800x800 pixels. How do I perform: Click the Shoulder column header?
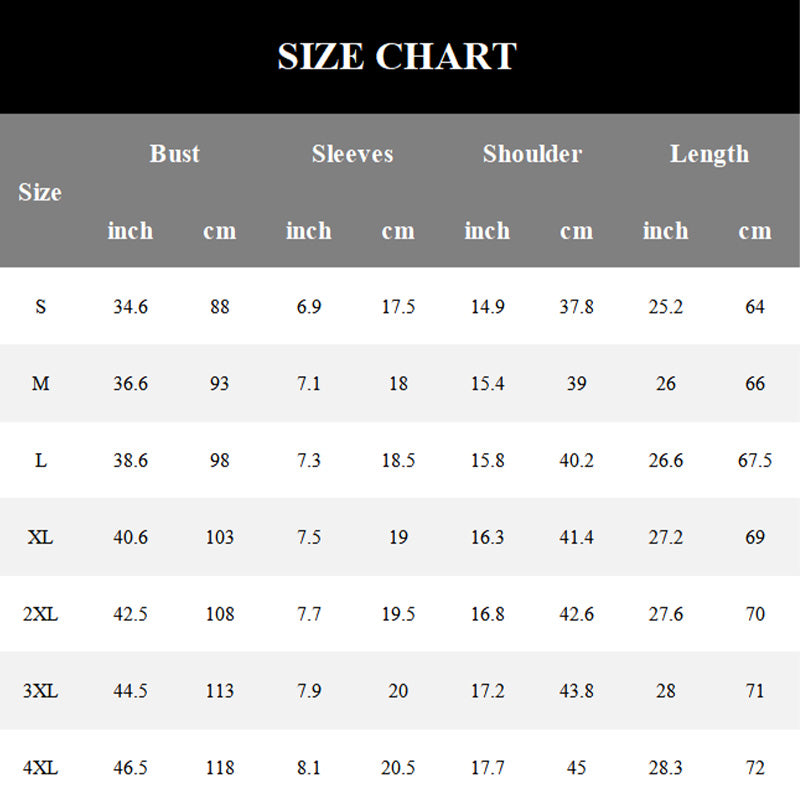coord(532,154)
